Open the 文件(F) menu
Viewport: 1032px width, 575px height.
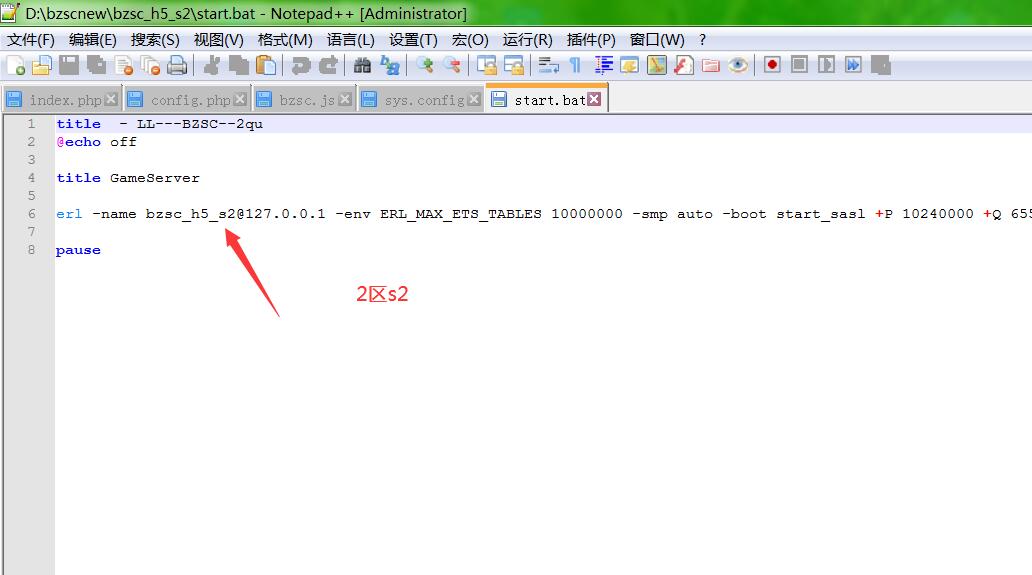pyautogui.click(x=31, y=40)
